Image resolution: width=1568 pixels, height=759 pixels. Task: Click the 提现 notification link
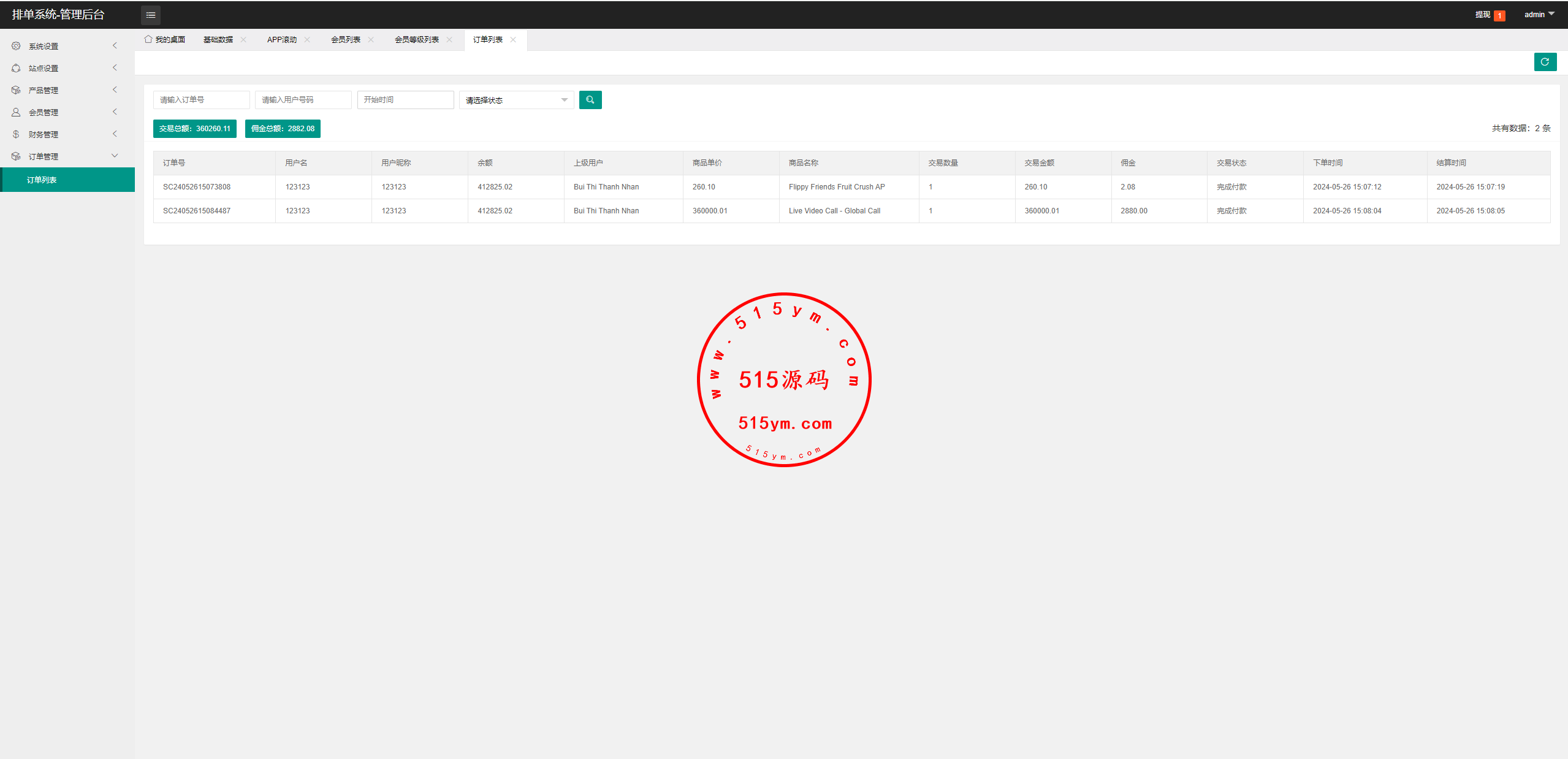[1482, 15]
